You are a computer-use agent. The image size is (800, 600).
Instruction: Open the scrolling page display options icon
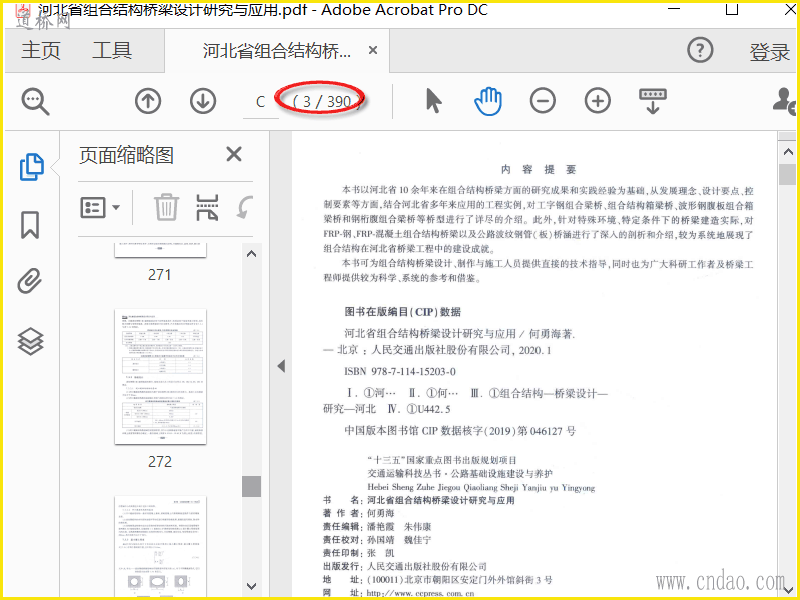[653, 101]
